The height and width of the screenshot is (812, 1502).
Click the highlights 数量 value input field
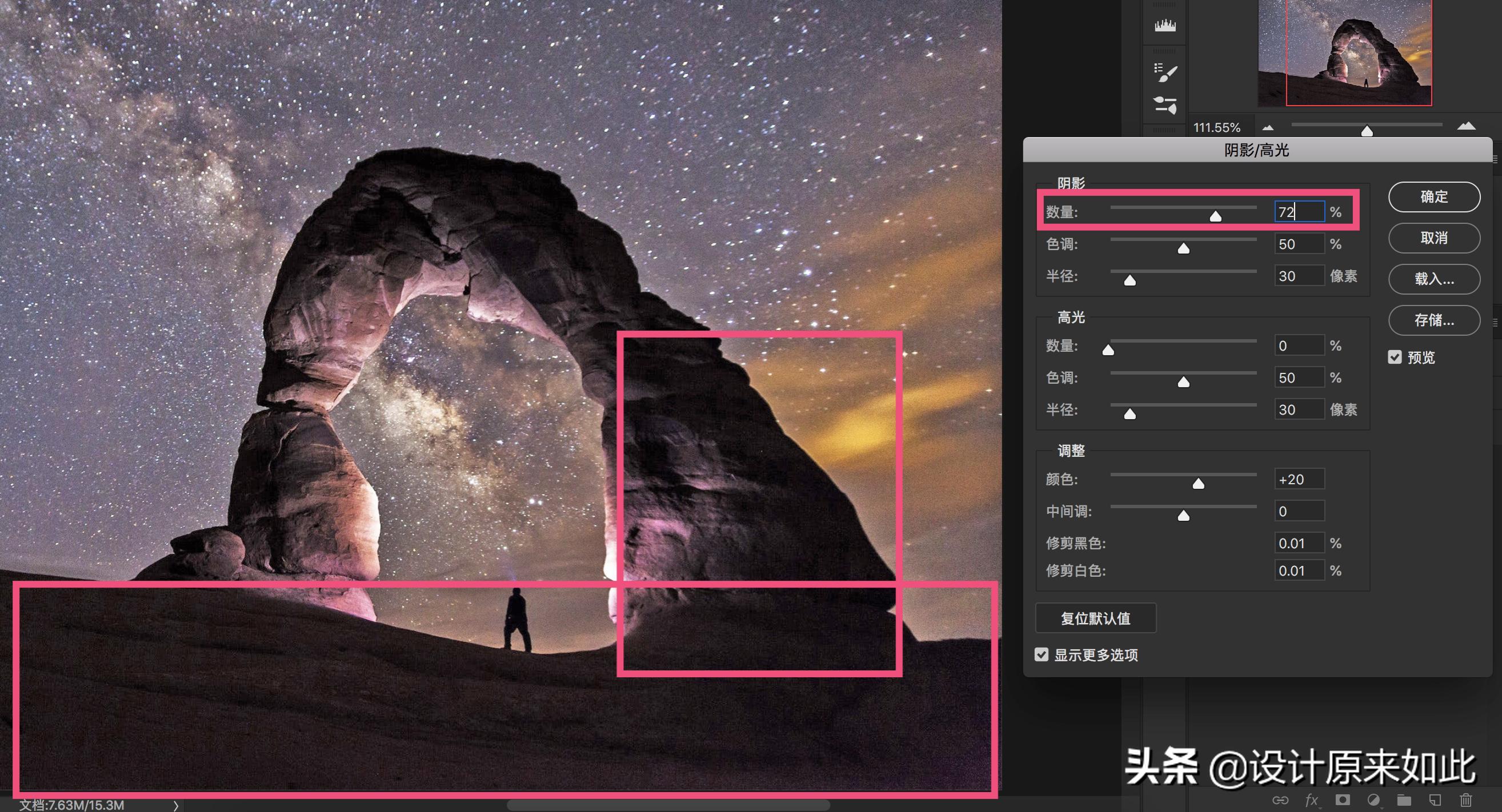[1299, 345]
